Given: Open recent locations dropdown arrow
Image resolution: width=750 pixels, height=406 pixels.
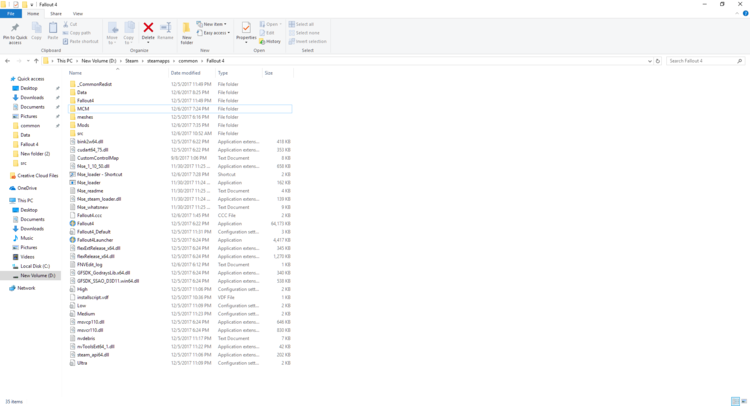Looking at the screenshot, I should [28, 61].
